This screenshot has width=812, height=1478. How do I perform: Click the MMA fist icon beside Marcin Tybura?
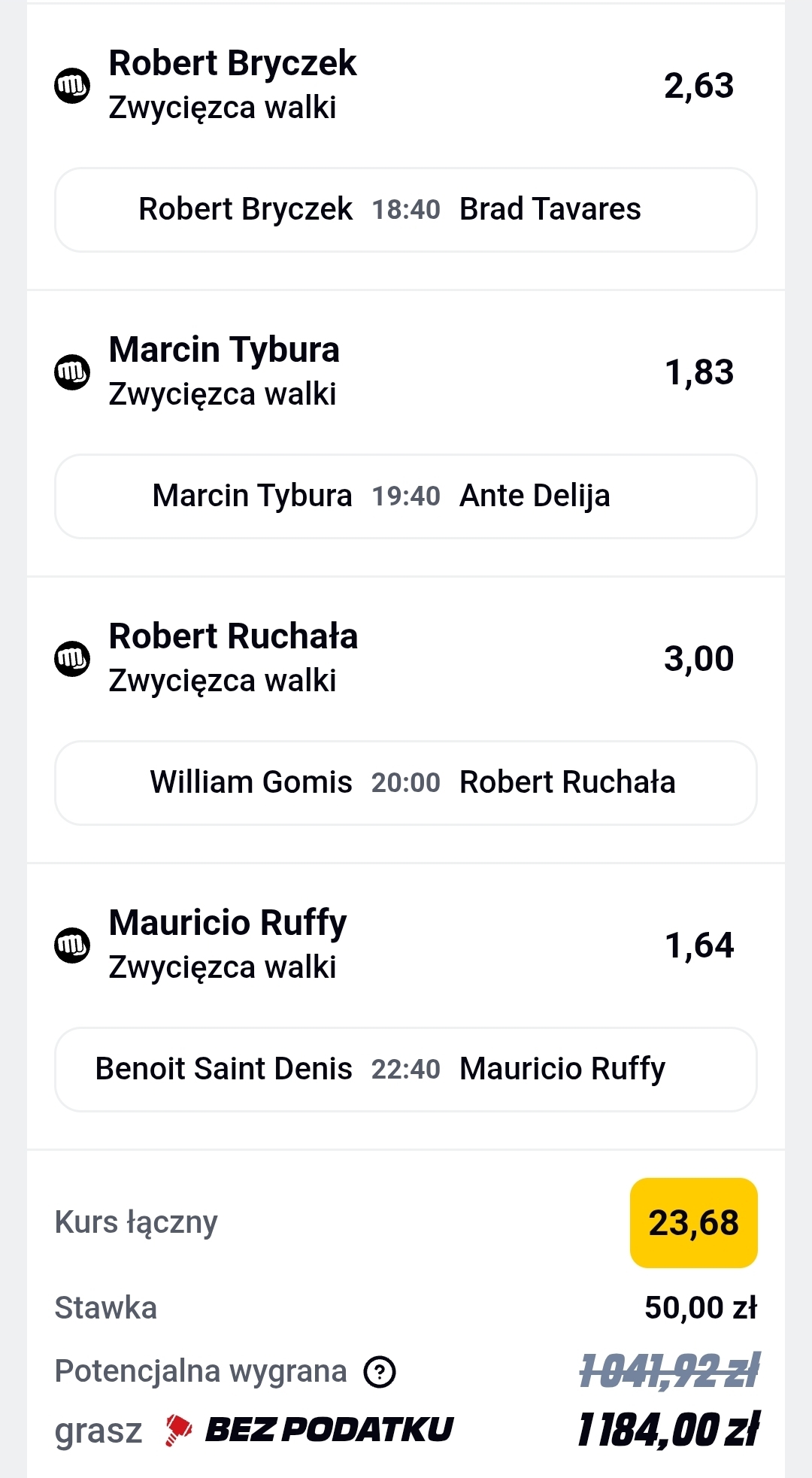pos(72,372)
